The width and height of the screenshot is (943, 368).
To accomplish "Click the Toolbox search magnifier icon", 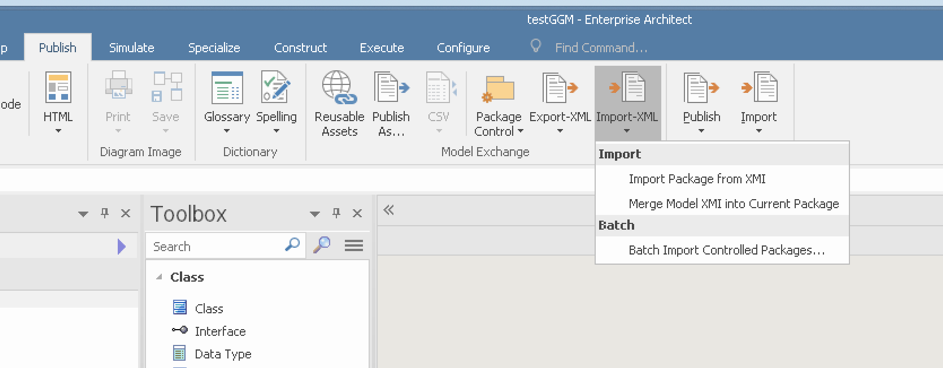I will [292, 245].
